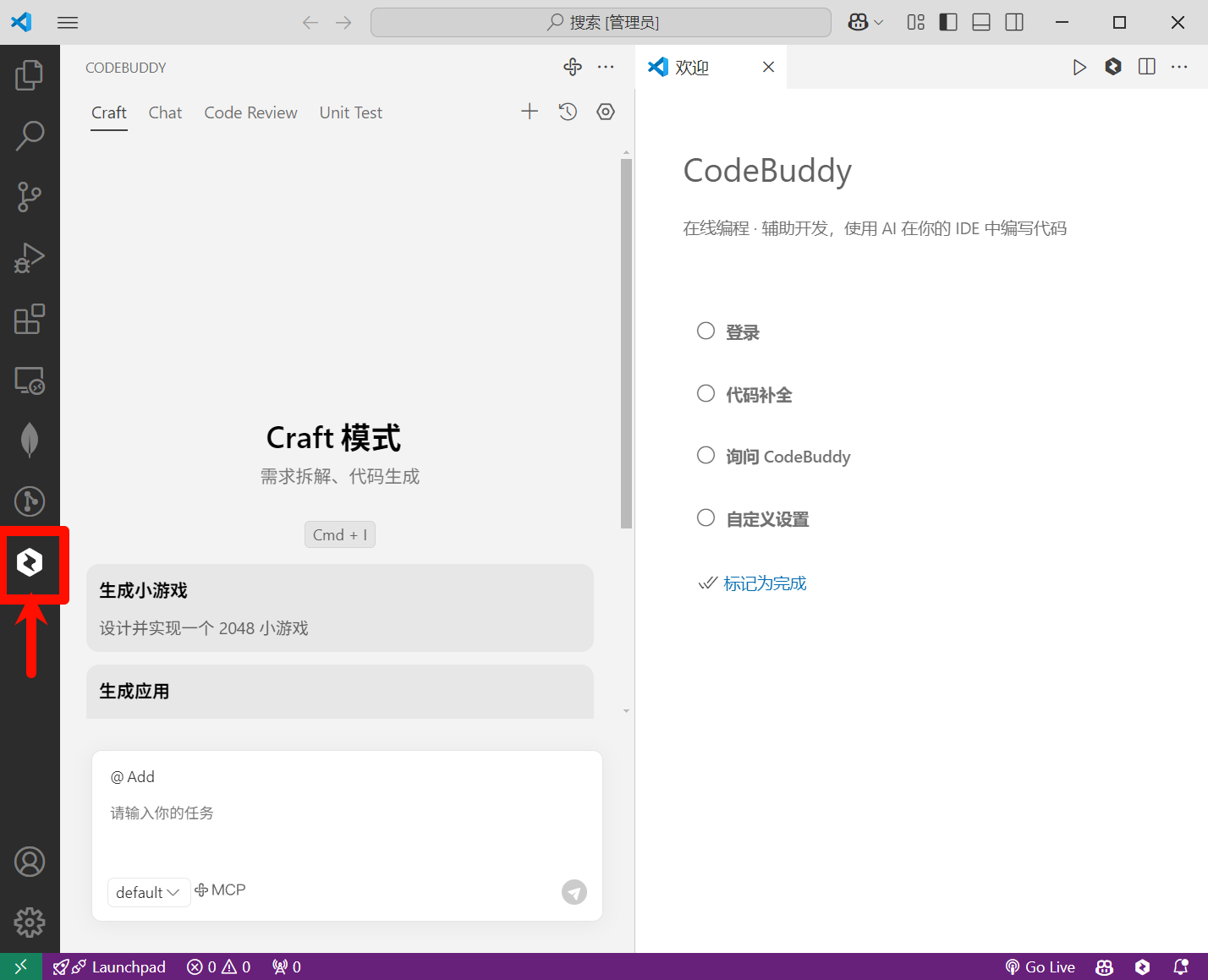Viewport: 1208px width, 980px height.
Task: Open Customize Layout icon
Action: (x=916, y=22)
